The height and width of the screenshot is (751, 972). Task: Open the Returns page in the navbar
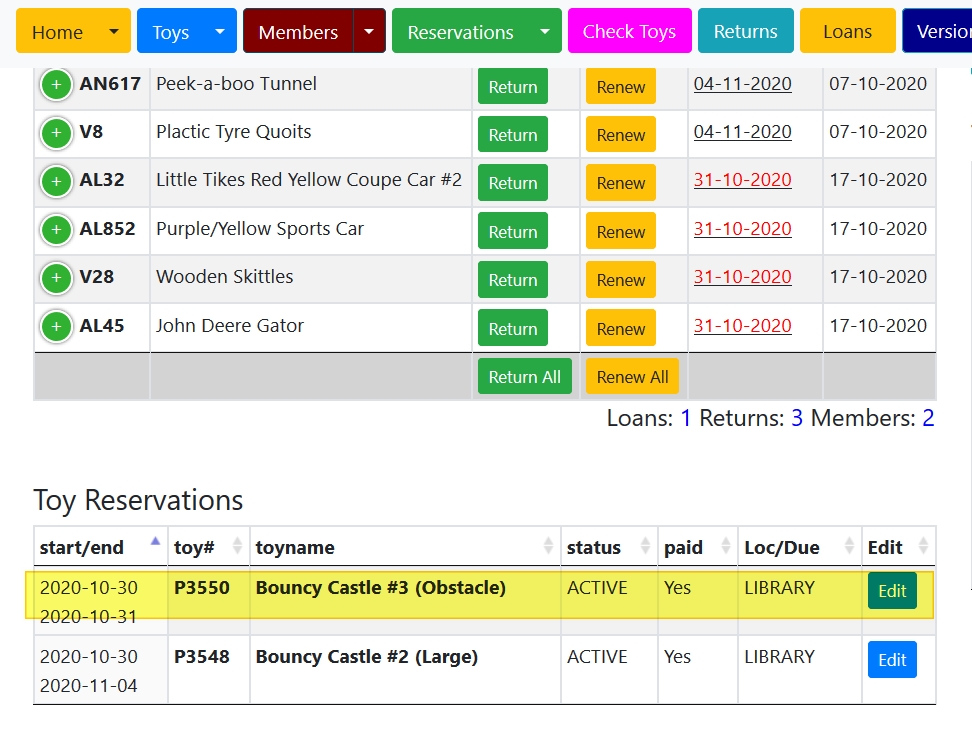[745, 32]
